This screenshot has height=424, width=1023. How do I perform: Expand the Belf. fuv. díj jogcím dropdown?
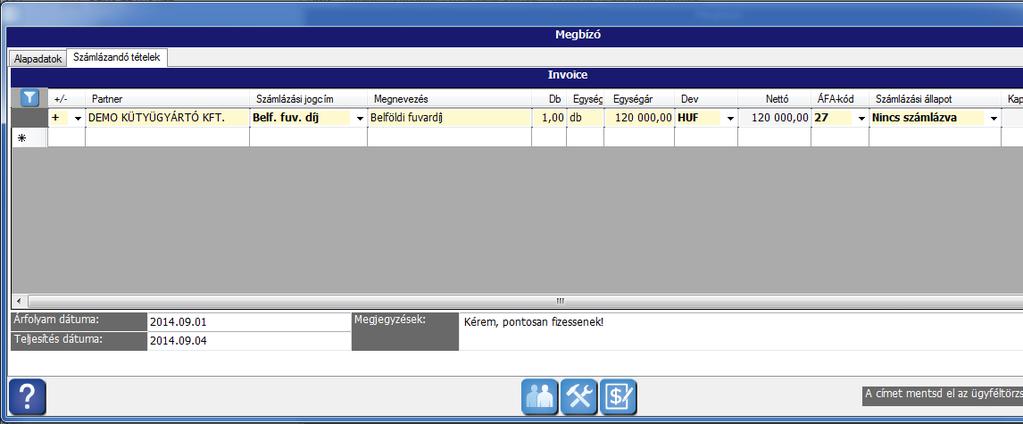pyautogui.click(x=359, y=119)
